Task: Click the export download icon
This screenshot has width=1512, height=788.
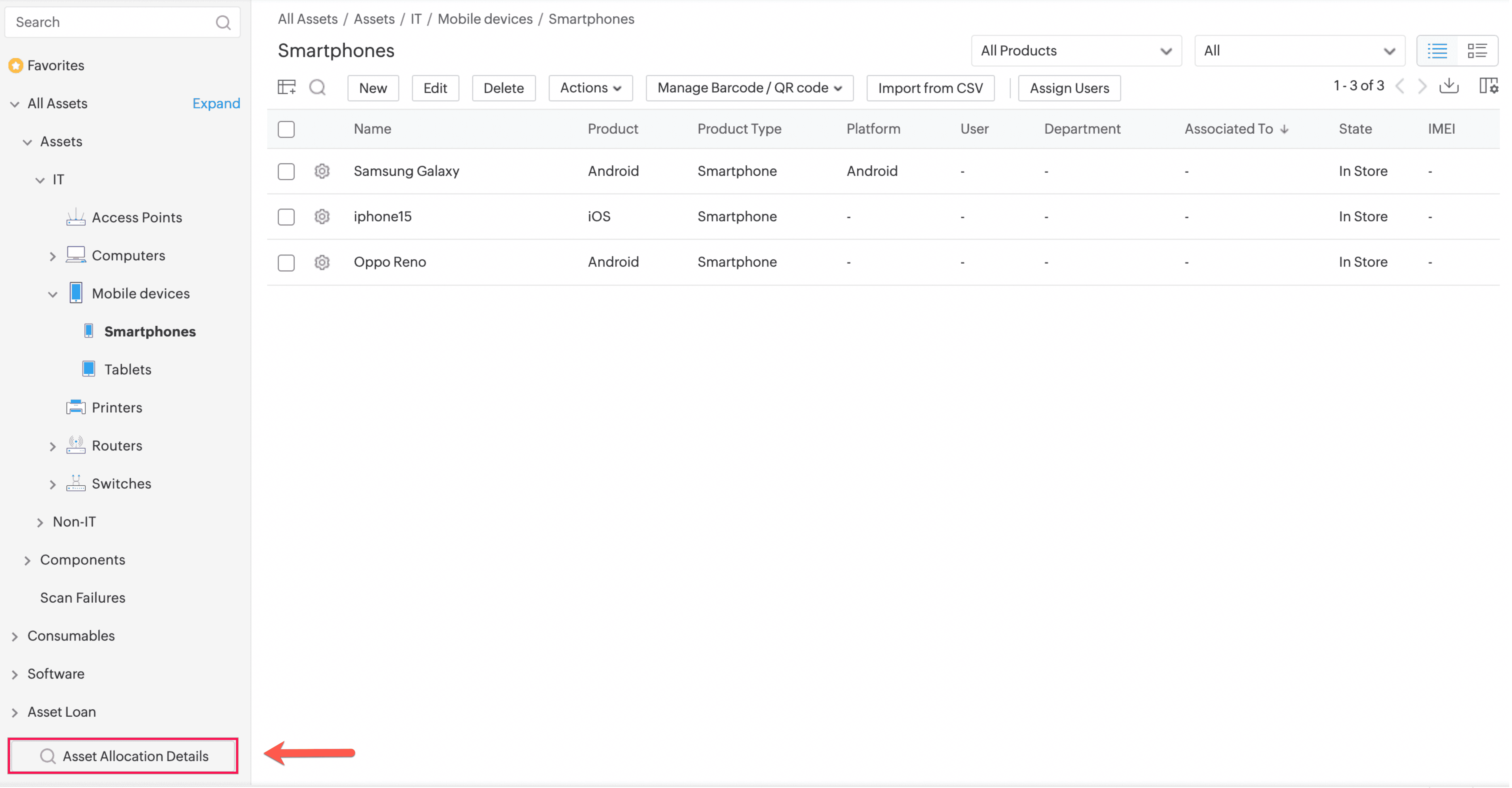Action: 1448,86
